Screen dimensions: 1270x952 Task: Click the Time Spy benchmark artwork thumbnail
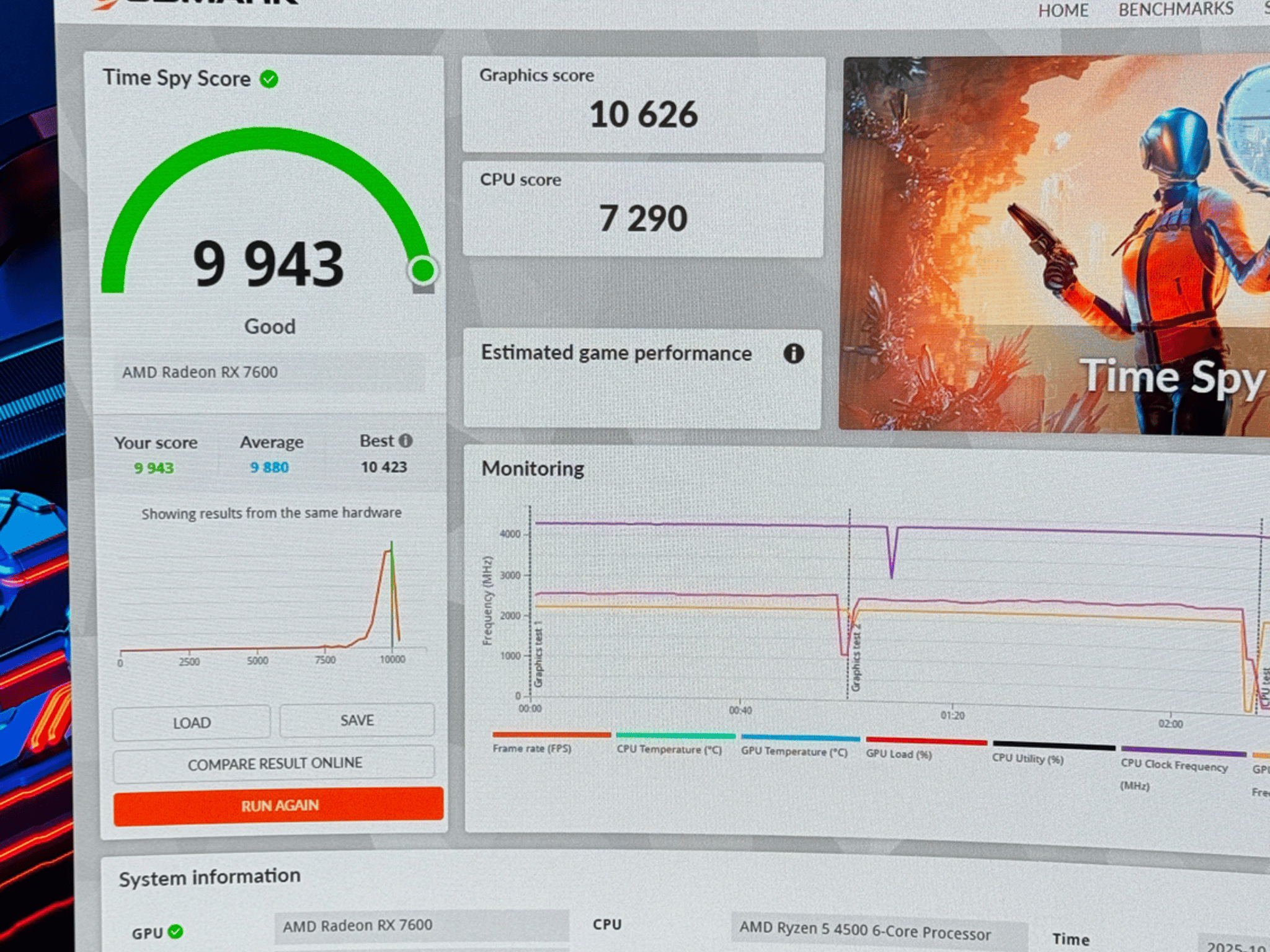[1055, 245]
